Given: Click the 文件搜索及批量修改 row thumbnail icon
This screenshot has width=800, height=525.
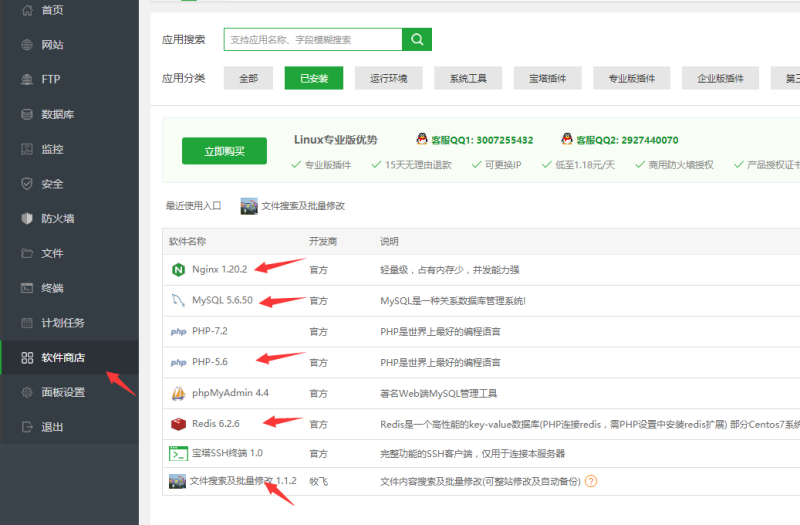Looking at the screenshot, I should (x=177, y=481).
